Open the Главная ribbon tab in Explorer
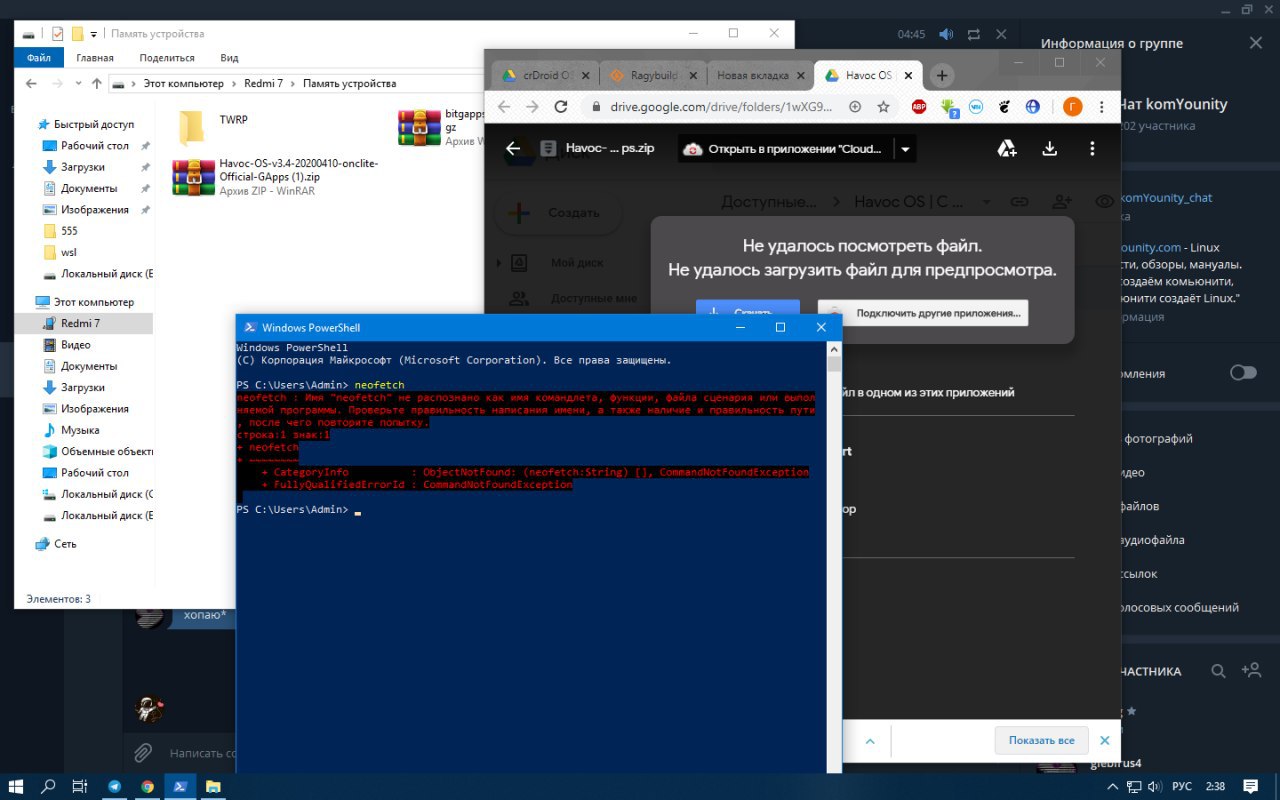This screenshot has width=1280, height=800. point(95,58)
